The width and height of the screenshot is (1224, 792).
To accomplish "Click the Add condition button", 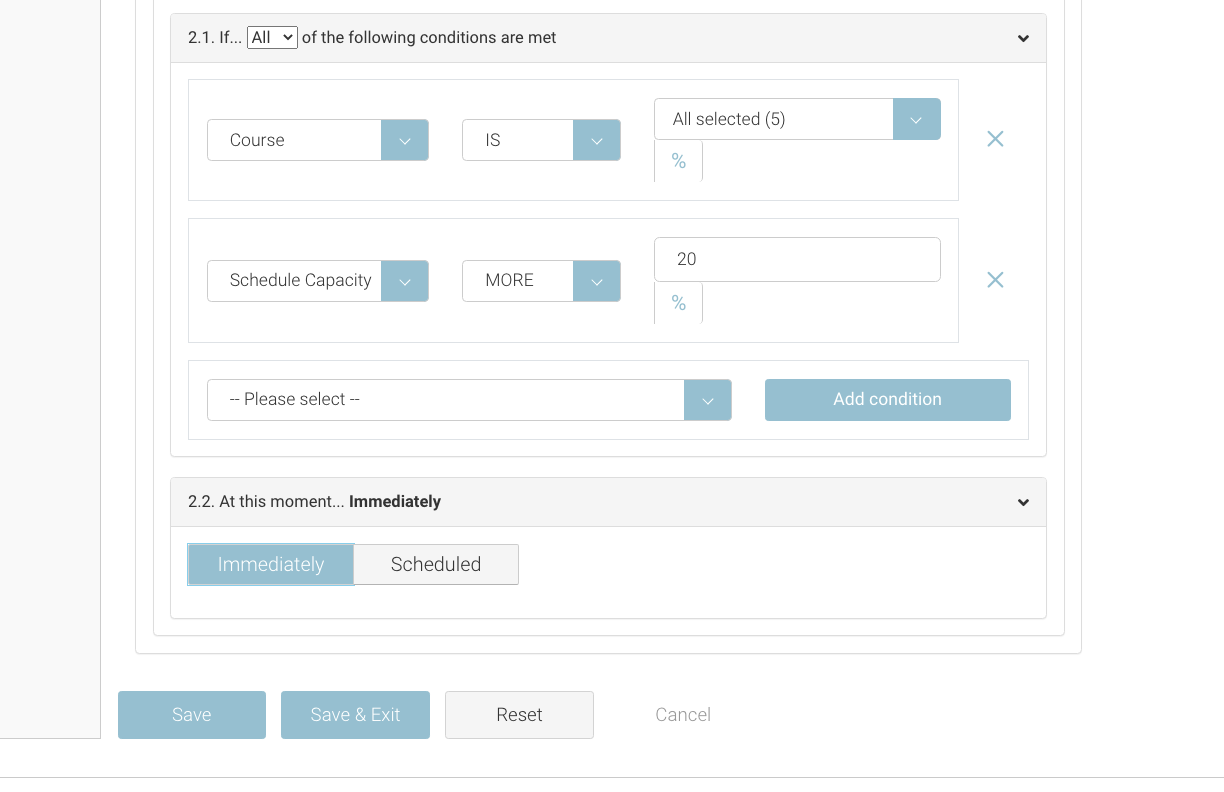I will click(887, 400).
